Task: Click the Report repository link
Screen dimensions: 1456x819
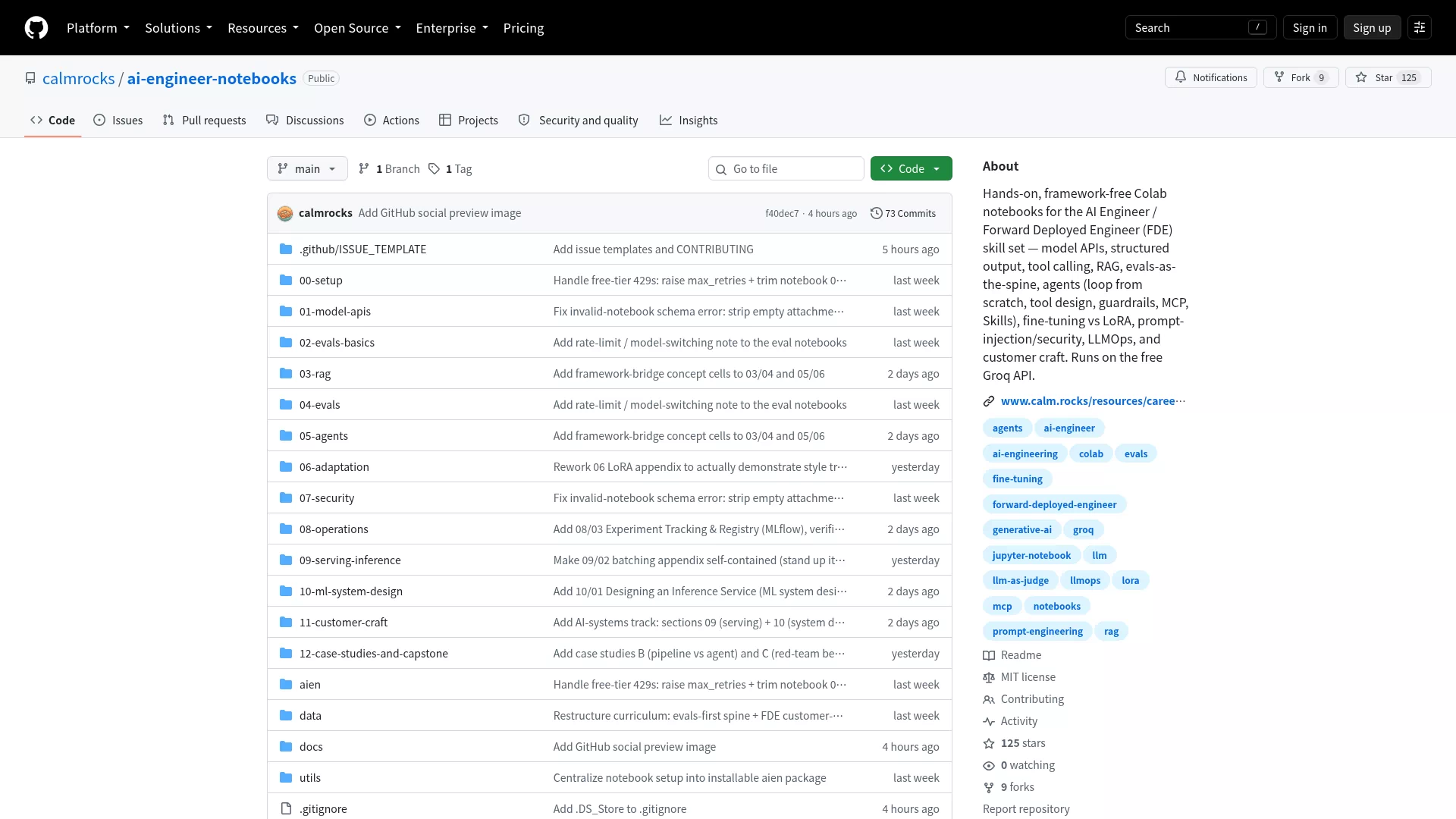Action: 1026,809
